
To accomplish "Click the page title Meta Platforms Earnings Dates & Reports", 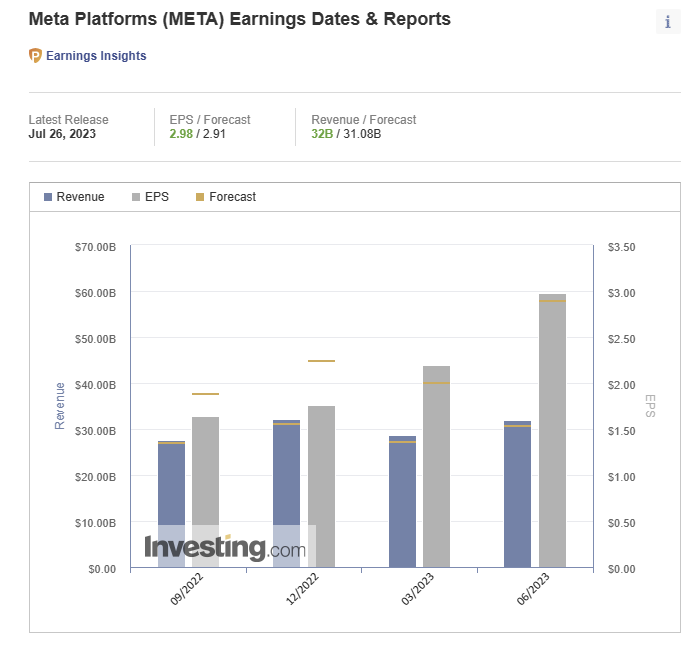I will [x=240, y=19].
